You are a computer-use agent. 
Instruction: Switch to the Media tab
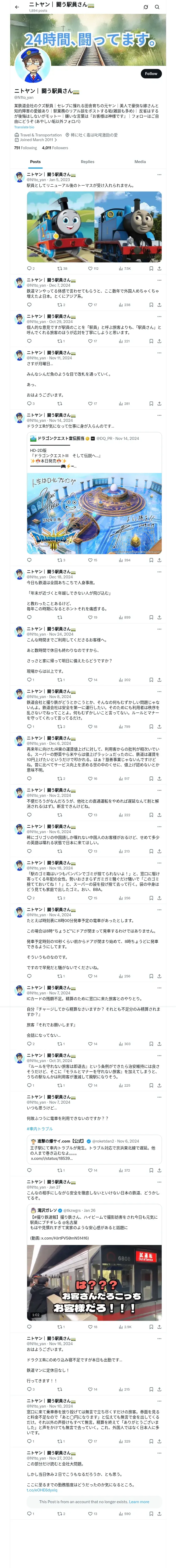140,162
